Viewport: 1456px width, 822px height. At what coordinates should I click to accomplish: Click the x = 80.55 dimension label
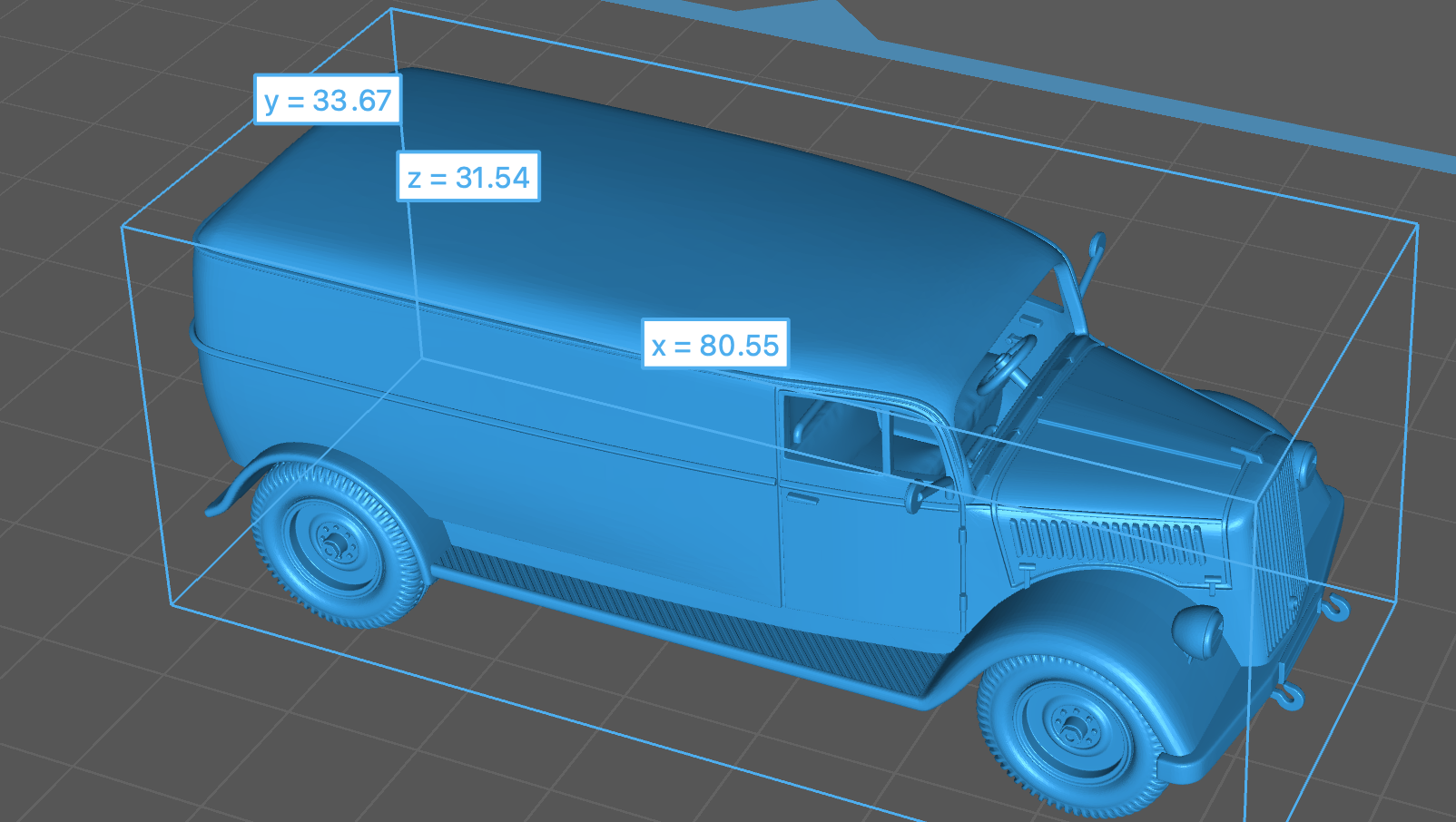pyautogui.click(x=715, y=345)
